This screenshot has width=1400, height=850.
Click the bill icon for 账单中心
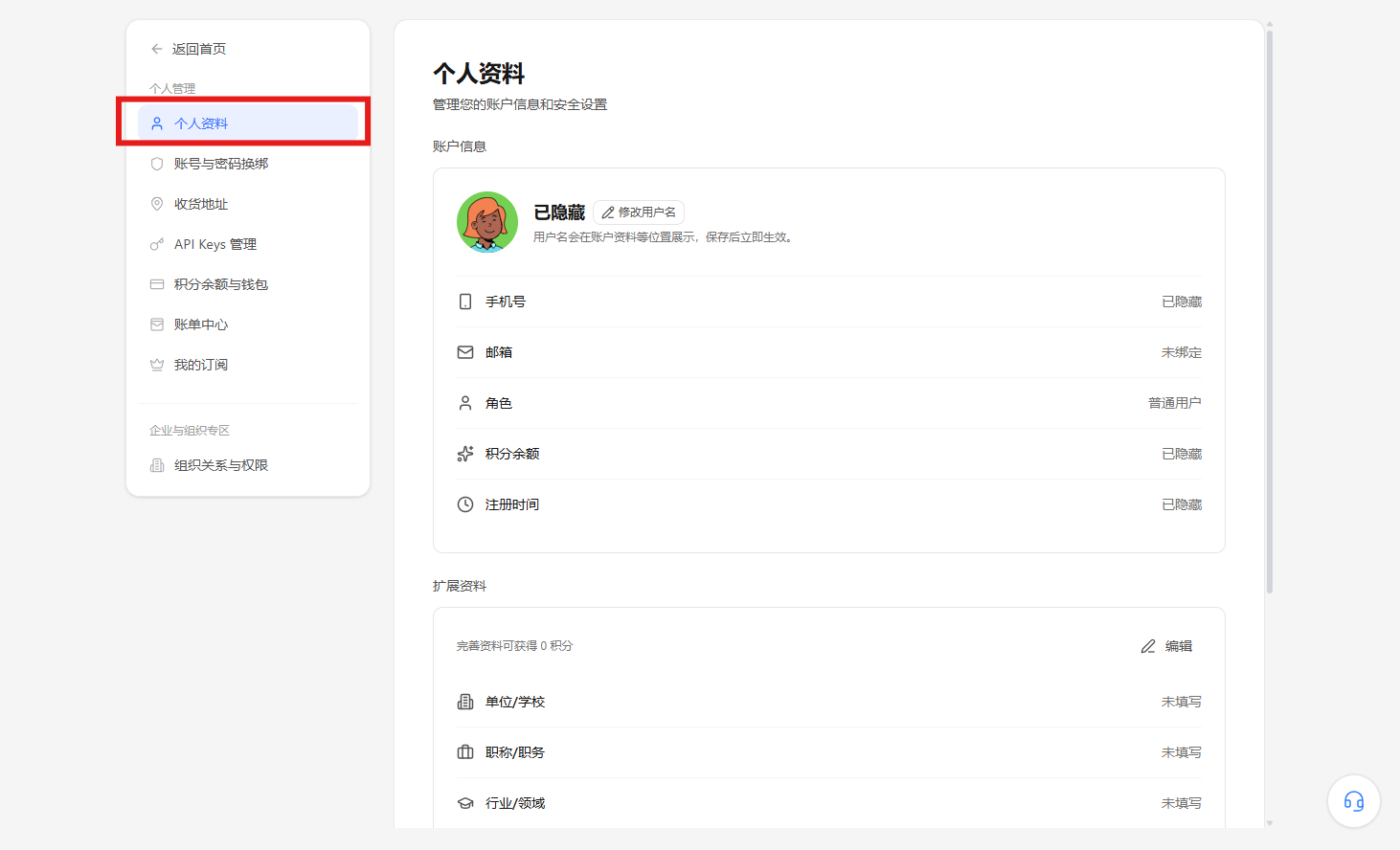point(157,324)
